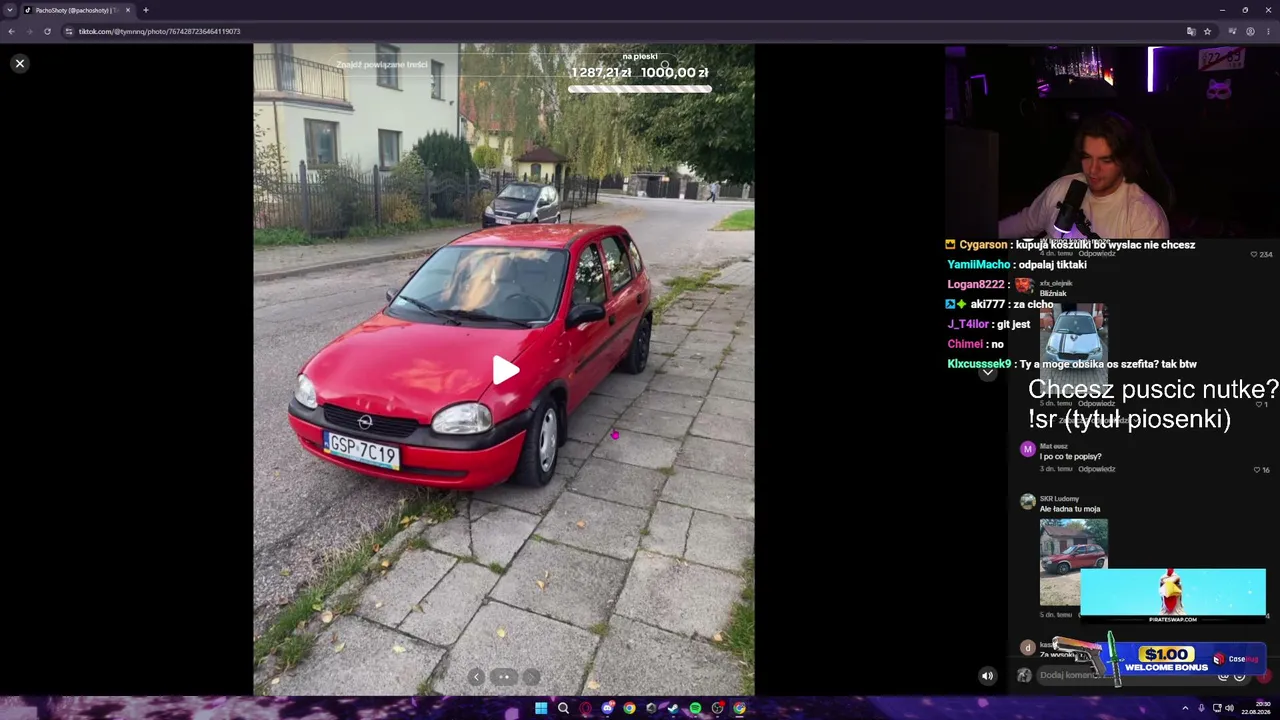Open Windows taskbar search

point(563,708)
